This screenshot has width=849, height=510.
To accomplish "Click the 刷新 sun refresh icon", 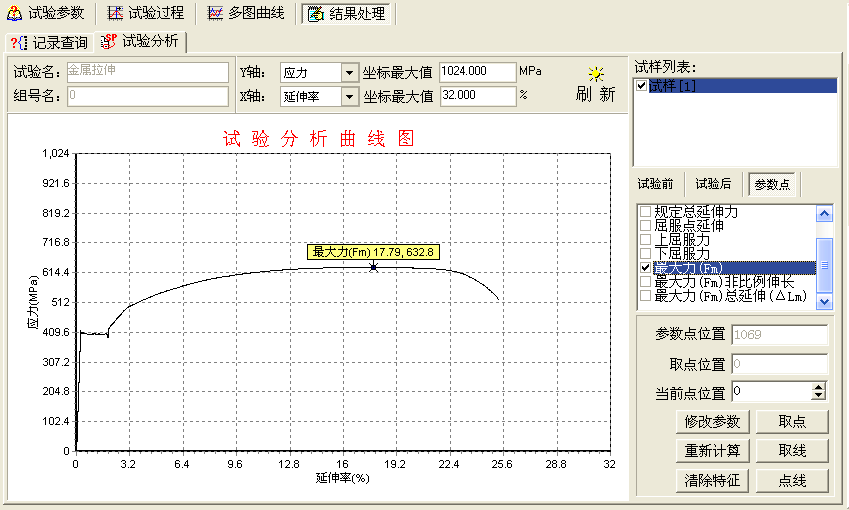I will click(597, 74).
